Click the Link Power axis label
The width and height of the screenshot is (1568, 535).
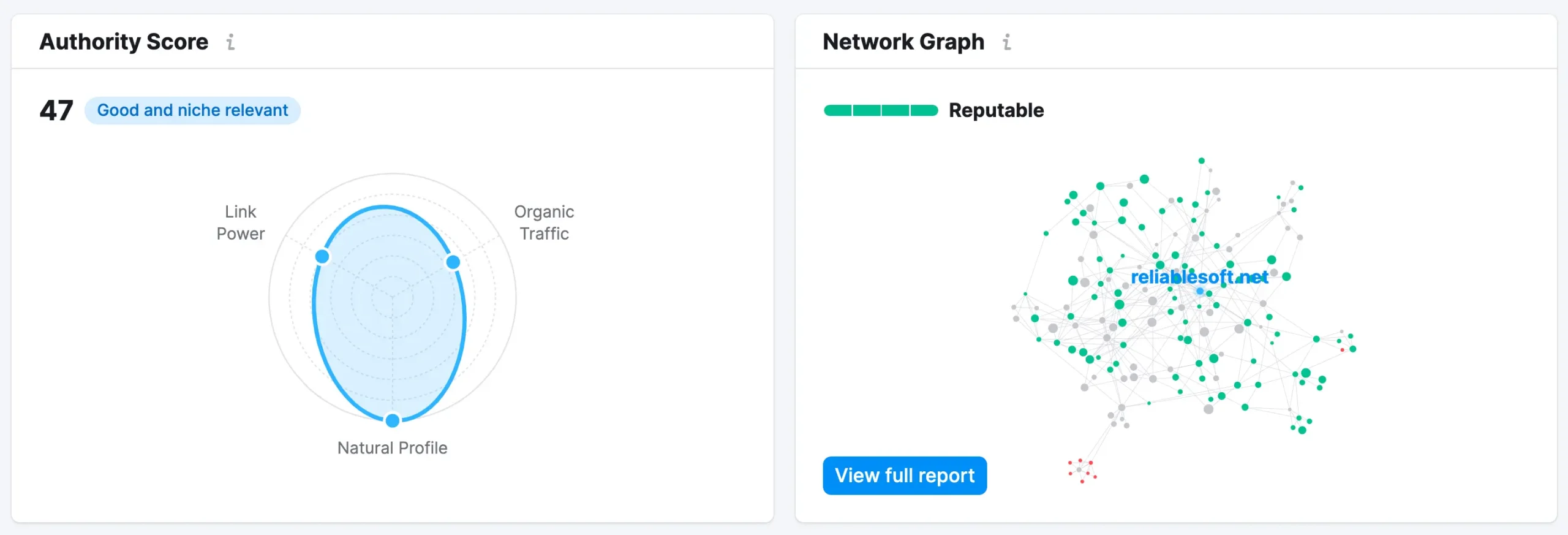point(241,222)
